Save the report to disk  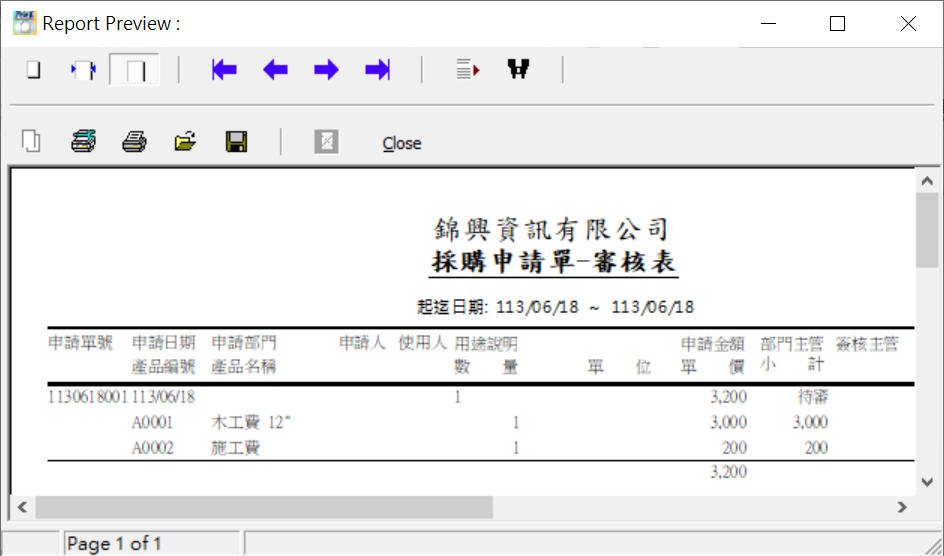click(237, 142)
